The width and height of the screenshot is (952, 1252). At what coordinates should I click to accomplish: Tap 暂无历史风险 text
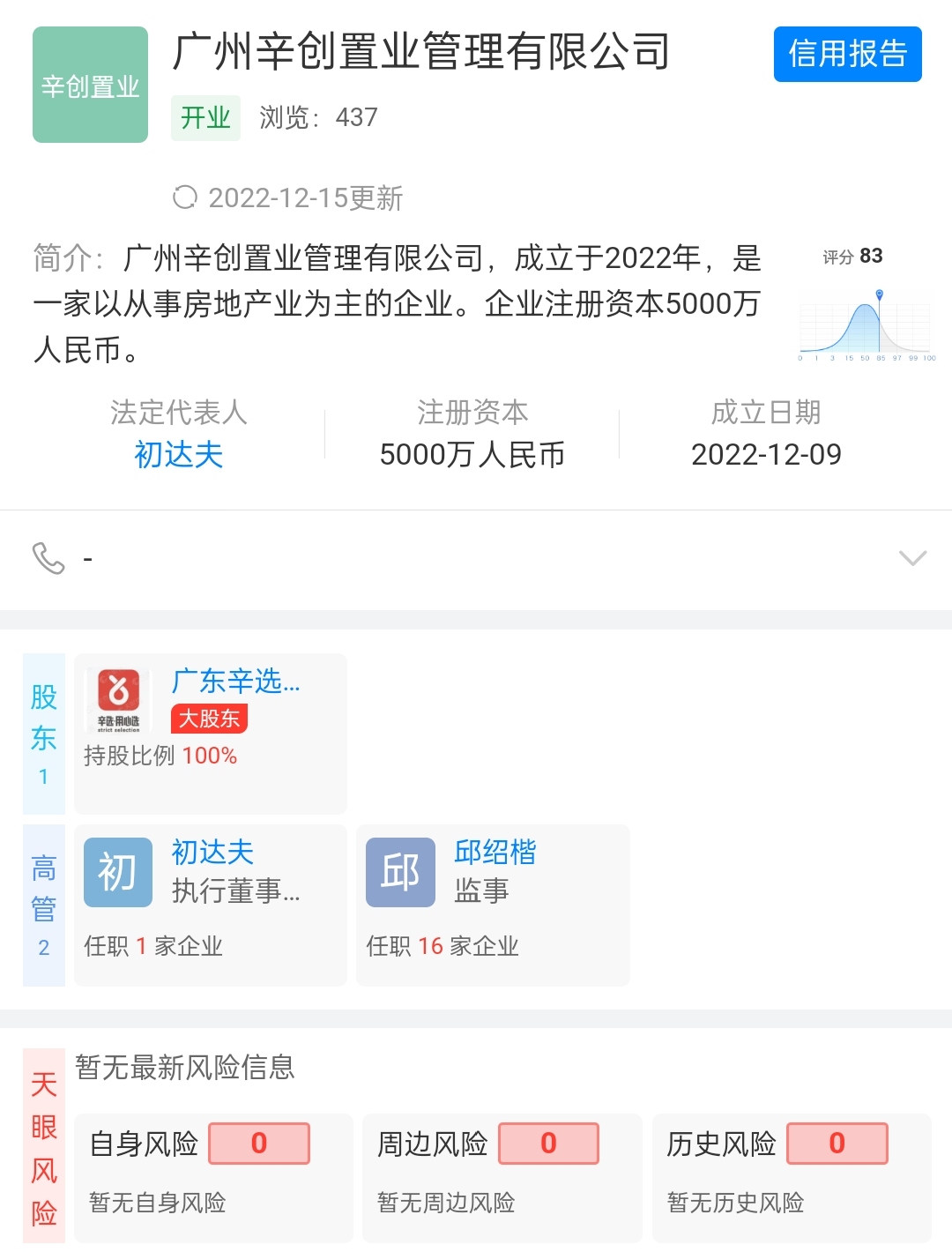(x=736, y=1203)
